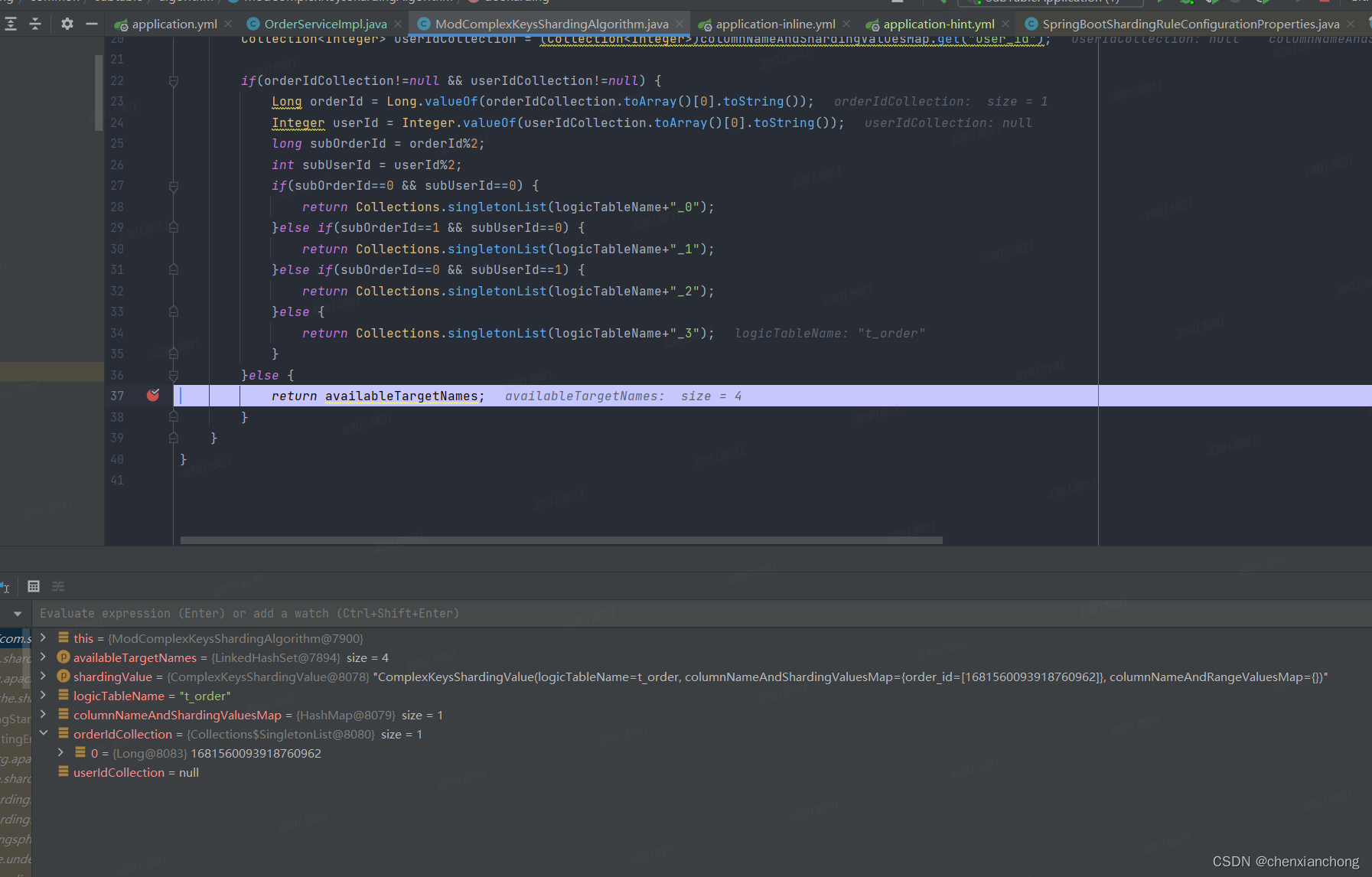The height and width of the screenshot is (877, 1372).
Task: Click the parameter icon beside availableTargetNames
Action: (x=64, y=657)
